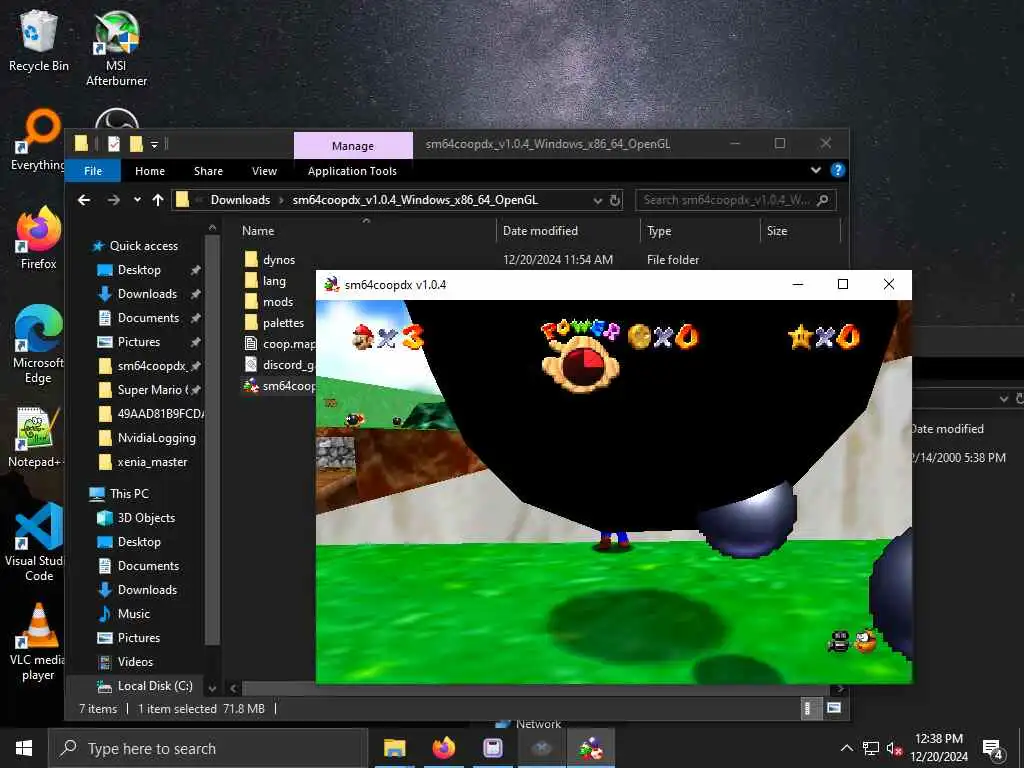Click the Back arrow in File Explorer
The image size is (1024, 768).
84,200
